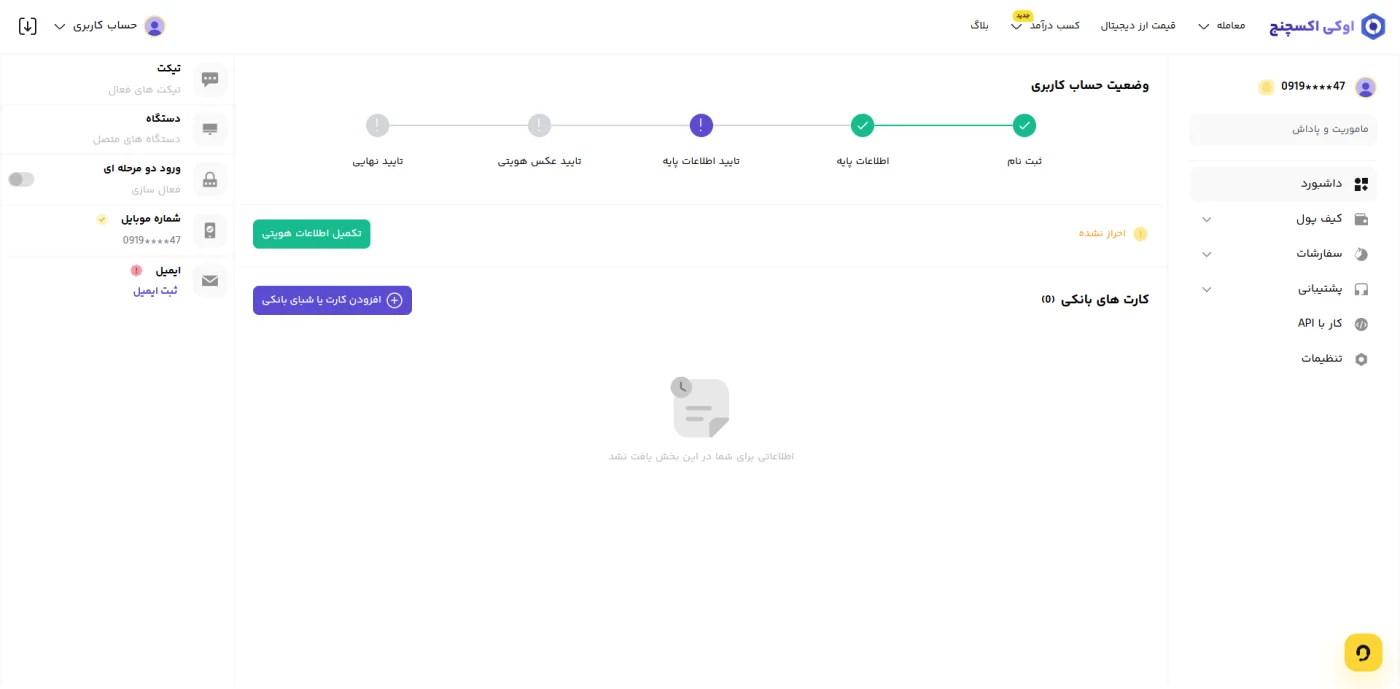Click the download icon at top left

[28, 26]
